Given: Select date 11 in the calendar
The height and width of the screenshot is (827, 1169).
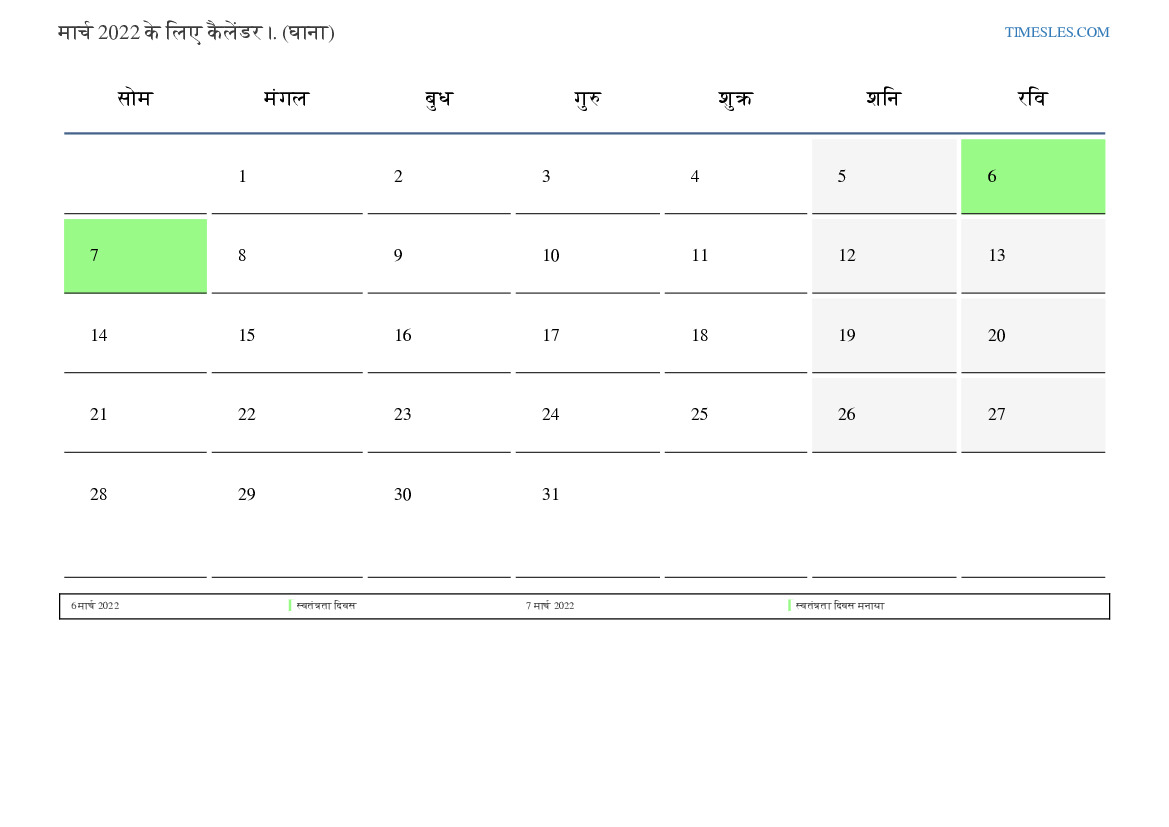Looking at the screenshot, I should click(736, 256).
